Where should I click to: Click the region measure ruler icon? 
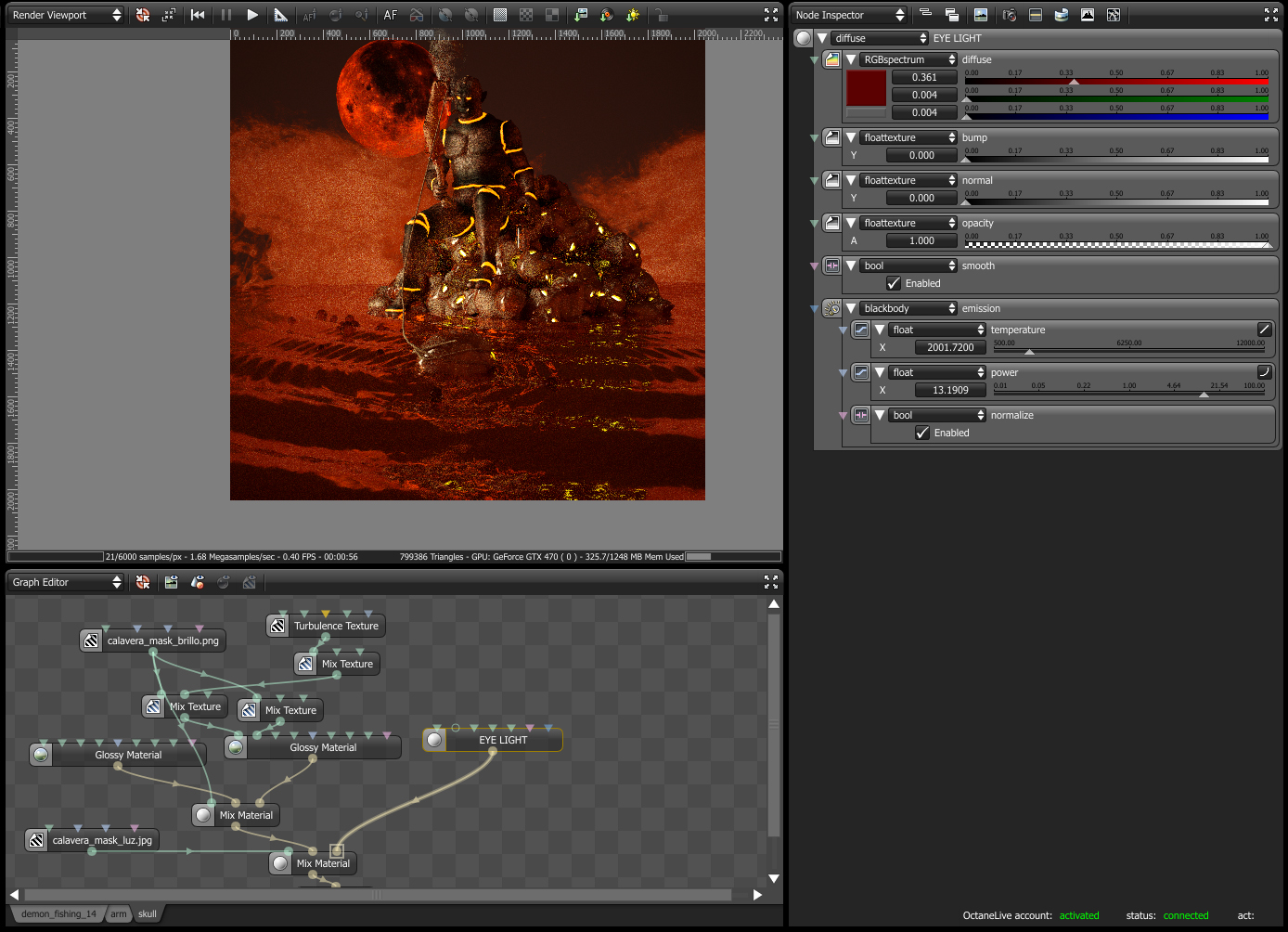click(280, 15)
